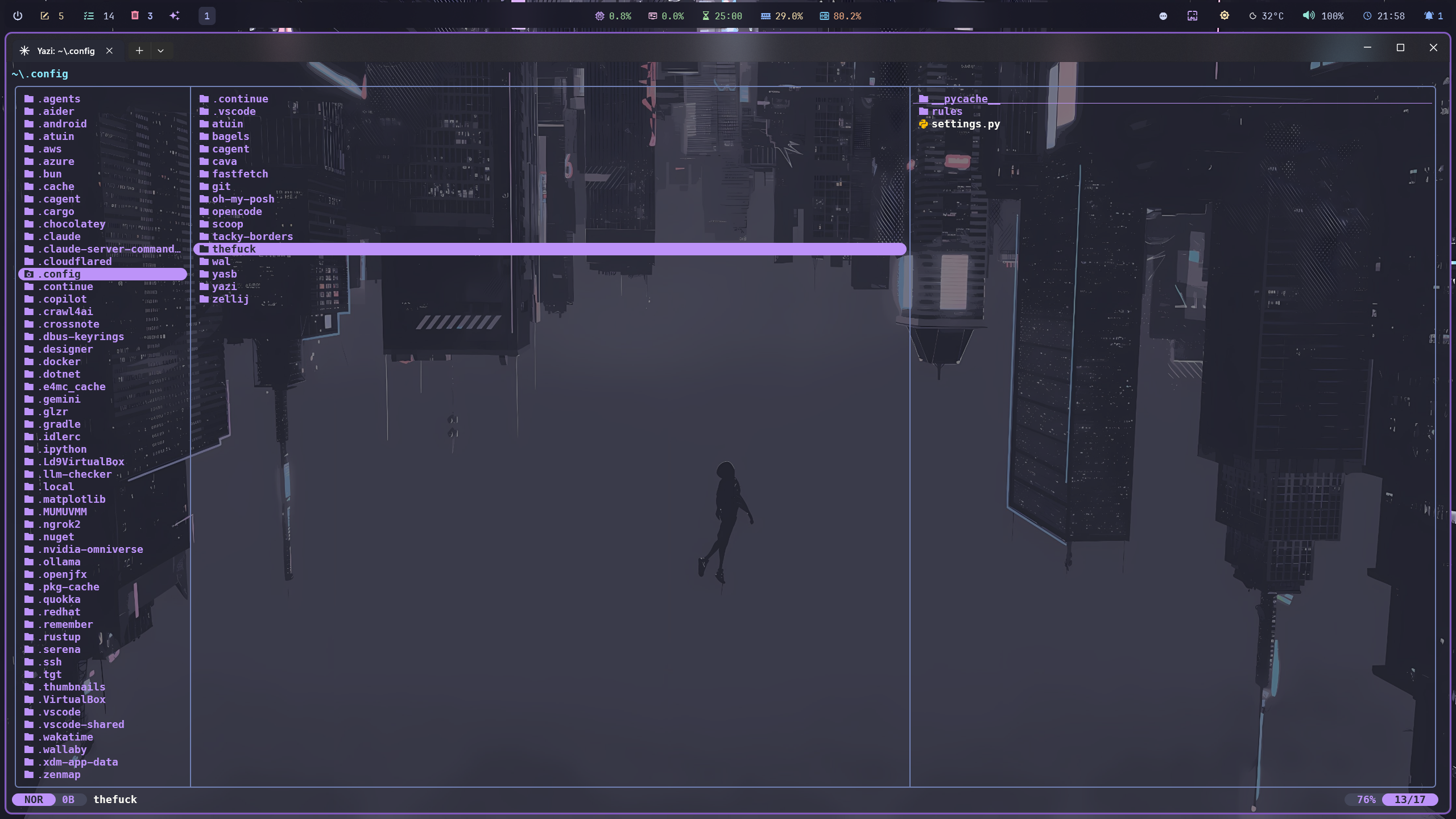1456x819 pixels.
Task: Select the .docker folder
Action: pyautogui.click(x=102, y=362)
